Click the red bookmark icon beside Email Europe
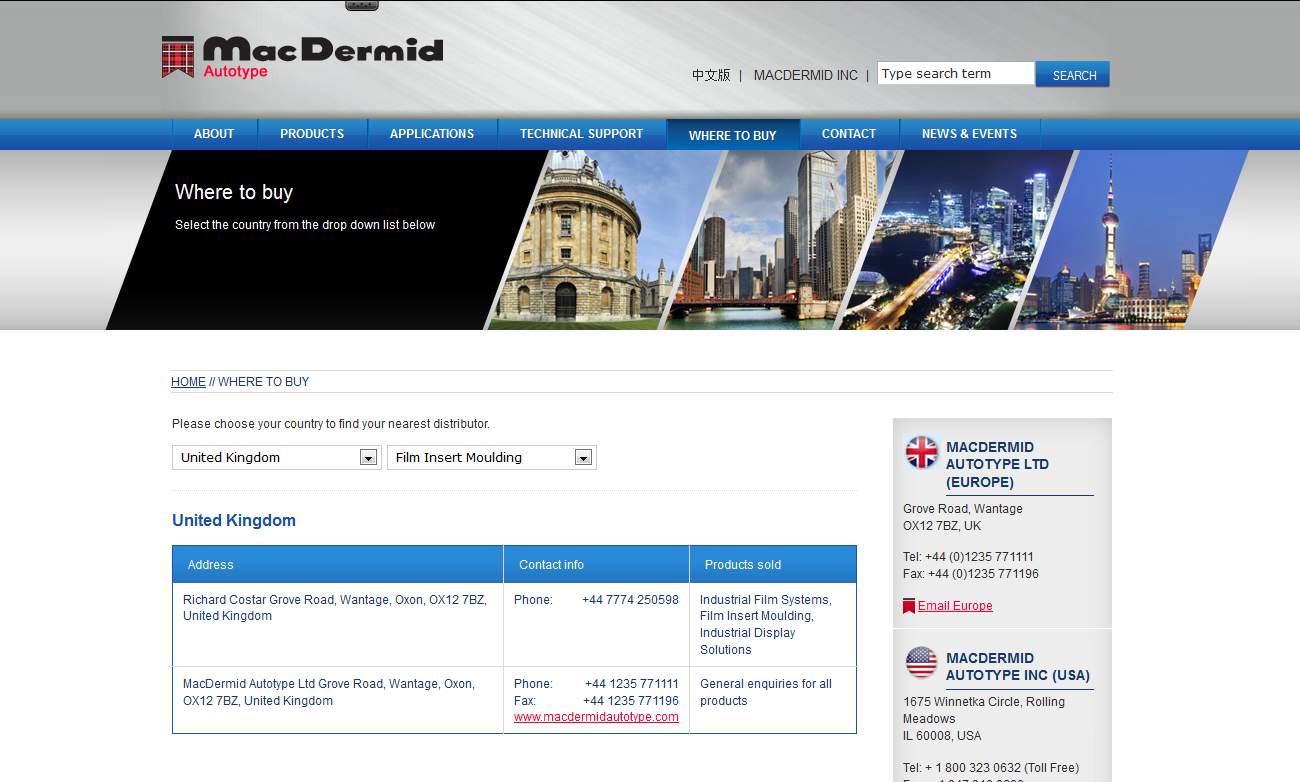The height and width of the screenshot is (782, 1300). (909, 606)
